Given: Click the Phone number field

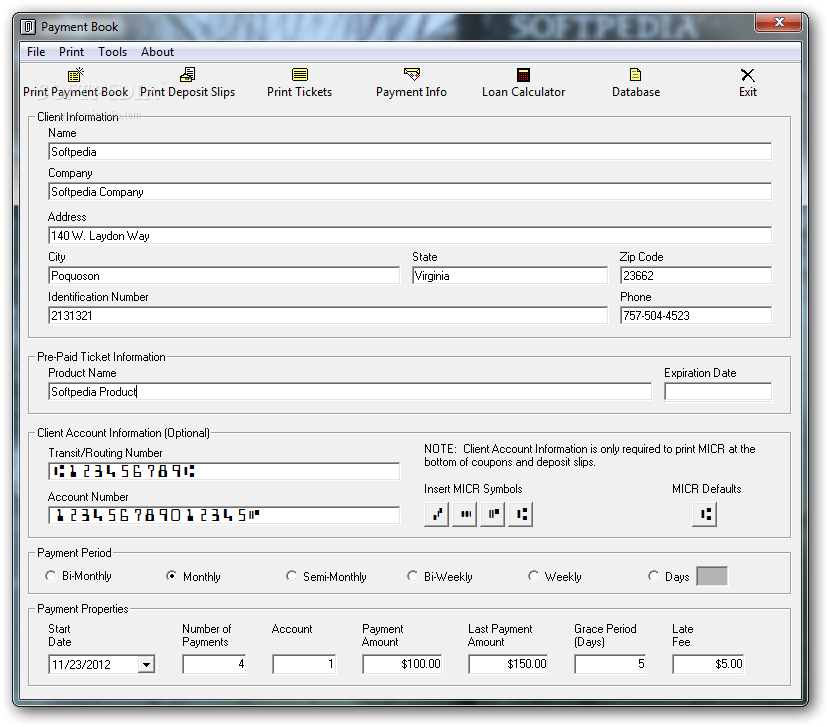Looking at the screenshot, I should coord(696,316).
